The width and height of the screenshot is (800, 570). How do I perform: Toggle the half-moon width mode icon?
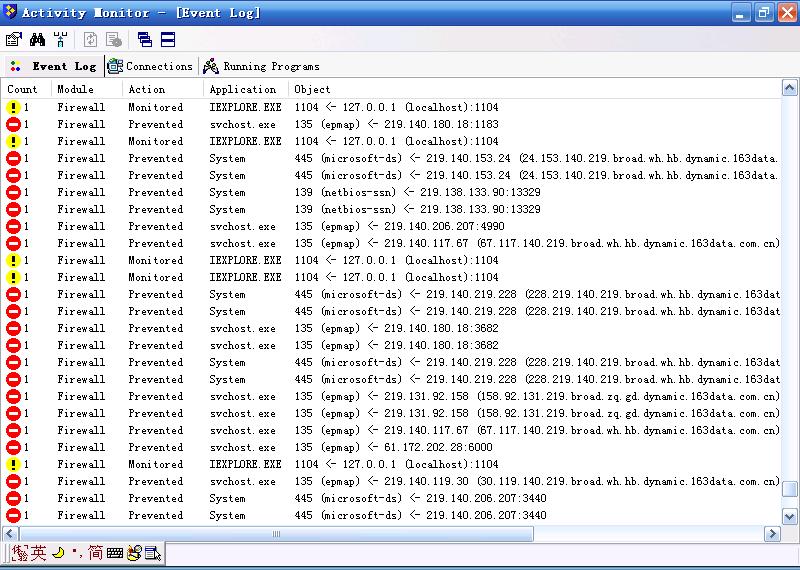(58, 553)
